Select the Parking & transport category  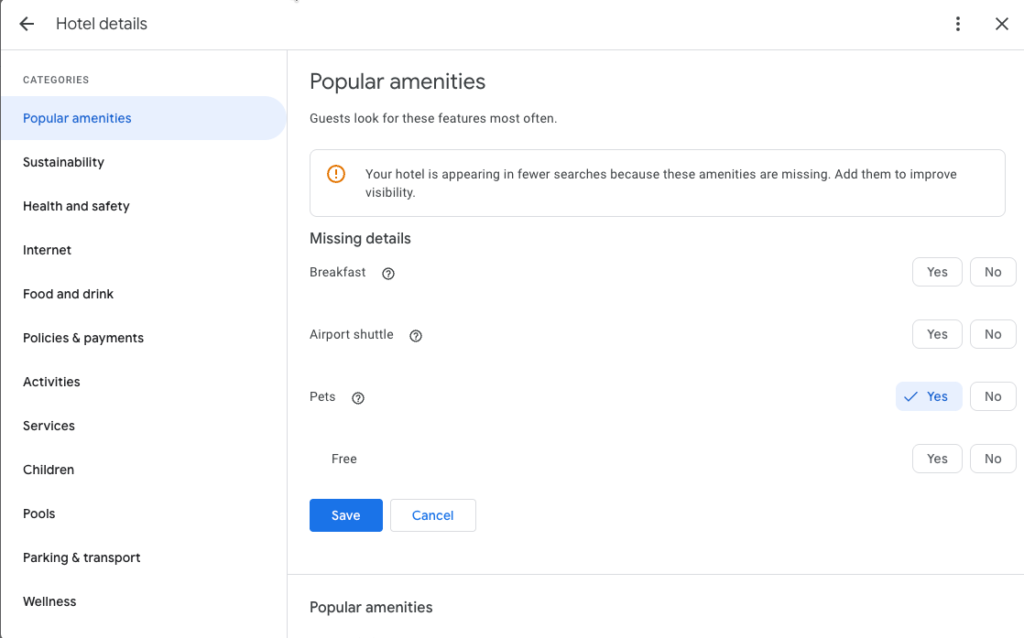(x=81, y=558)
